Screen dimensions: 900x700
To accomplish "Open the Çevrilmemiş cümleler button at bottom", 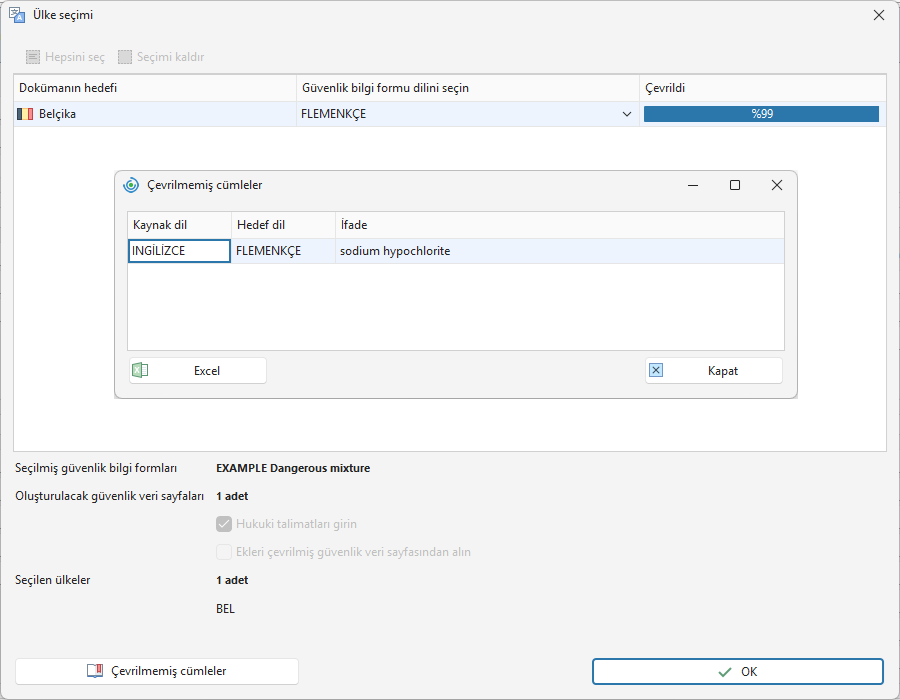I will [x=157, y=671].
